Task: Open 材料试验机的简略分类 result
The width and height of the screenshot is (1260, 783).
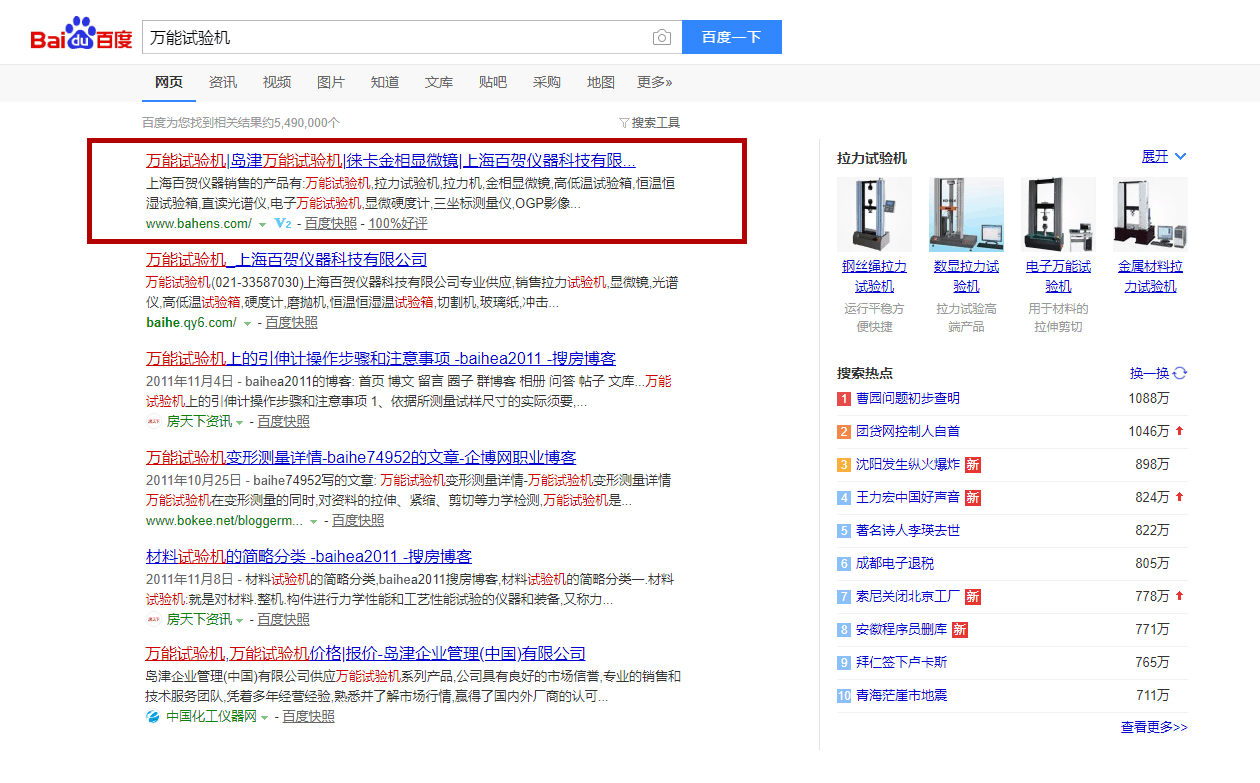Action: pos(309,557)
